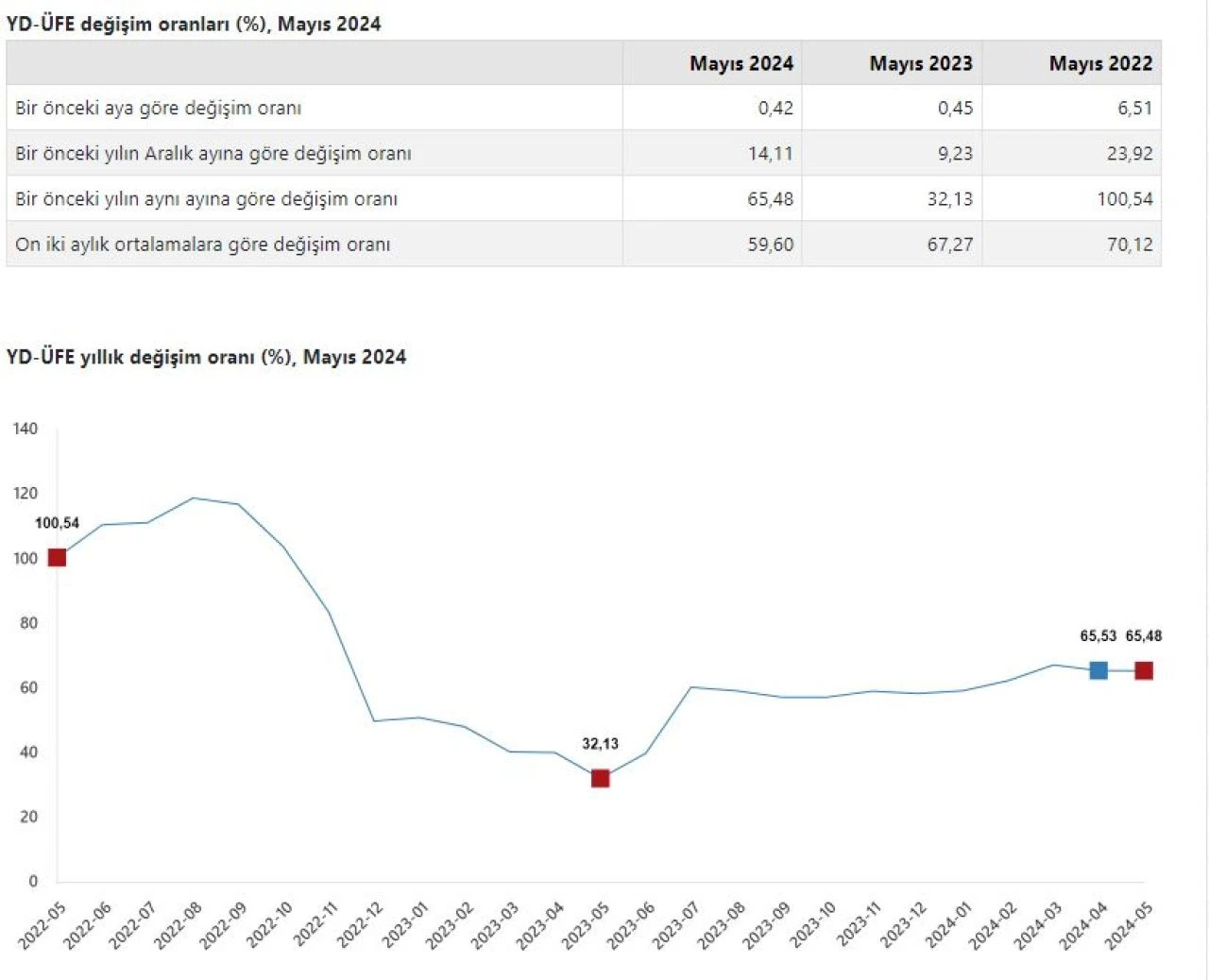Click the red marker labeled 32,13
1209x980 pixels.
tap(600, 778)
